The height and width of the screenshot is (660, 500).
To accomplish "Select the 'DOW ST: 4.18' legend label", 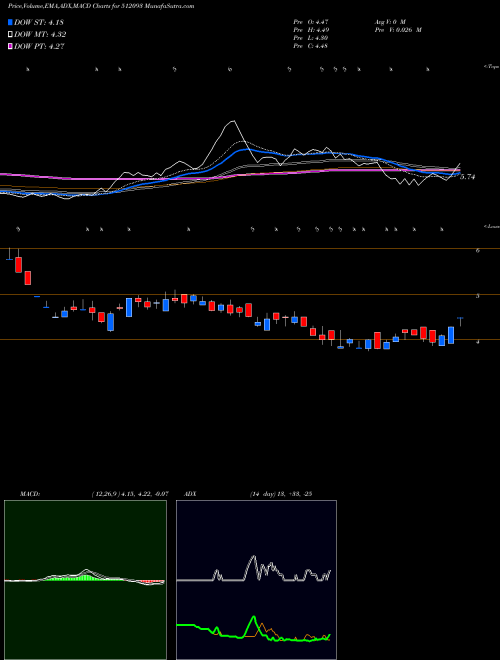I will pos(39,22).
